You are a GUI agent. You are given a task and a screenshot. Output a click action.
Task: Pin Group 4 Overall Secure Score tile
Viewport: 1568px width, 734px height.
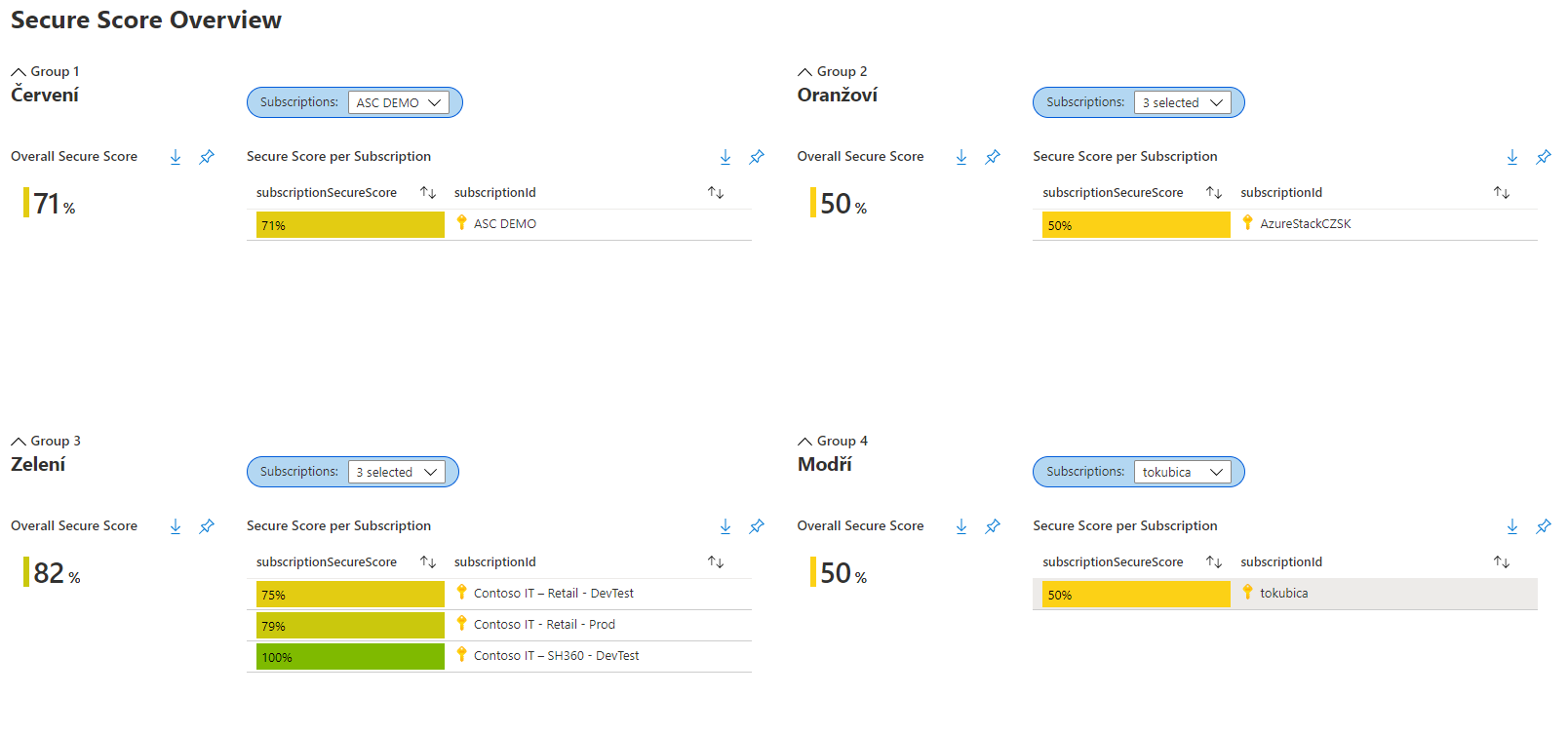coord(993,526)
